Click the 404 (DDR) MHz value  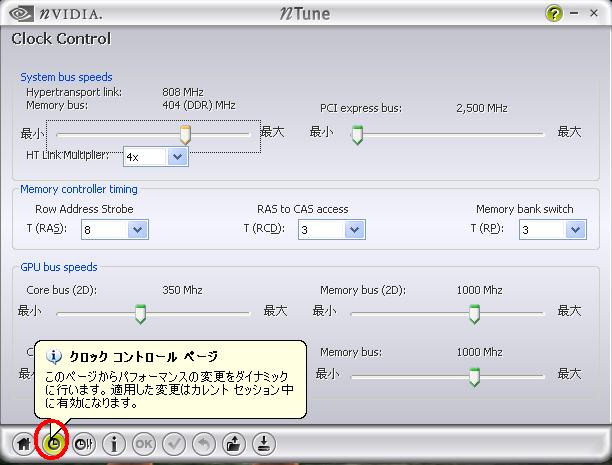[199, 105]
